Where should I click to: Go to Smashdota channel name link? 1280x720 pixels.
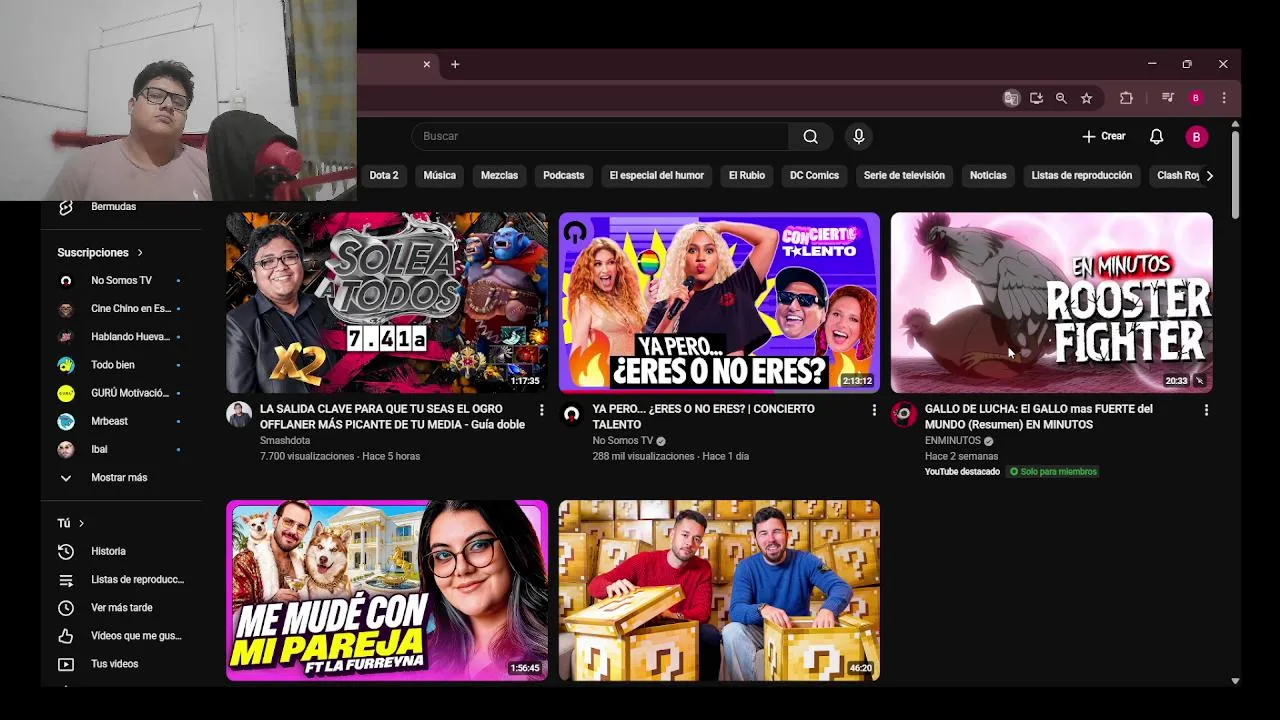[x=285, y=440]
